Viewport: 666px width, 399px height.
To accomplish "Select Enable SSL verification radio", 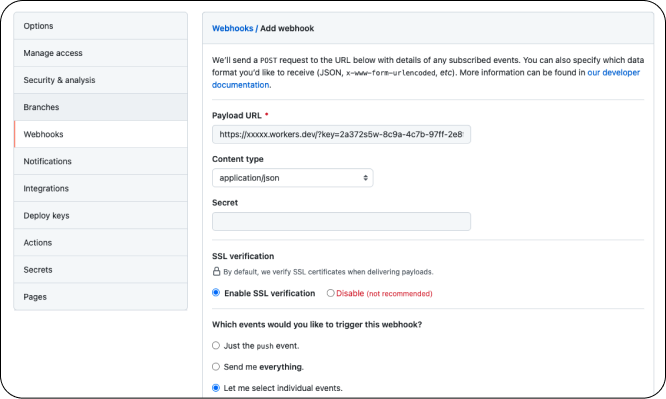I will pyautogui.click(x=216, y=293).
